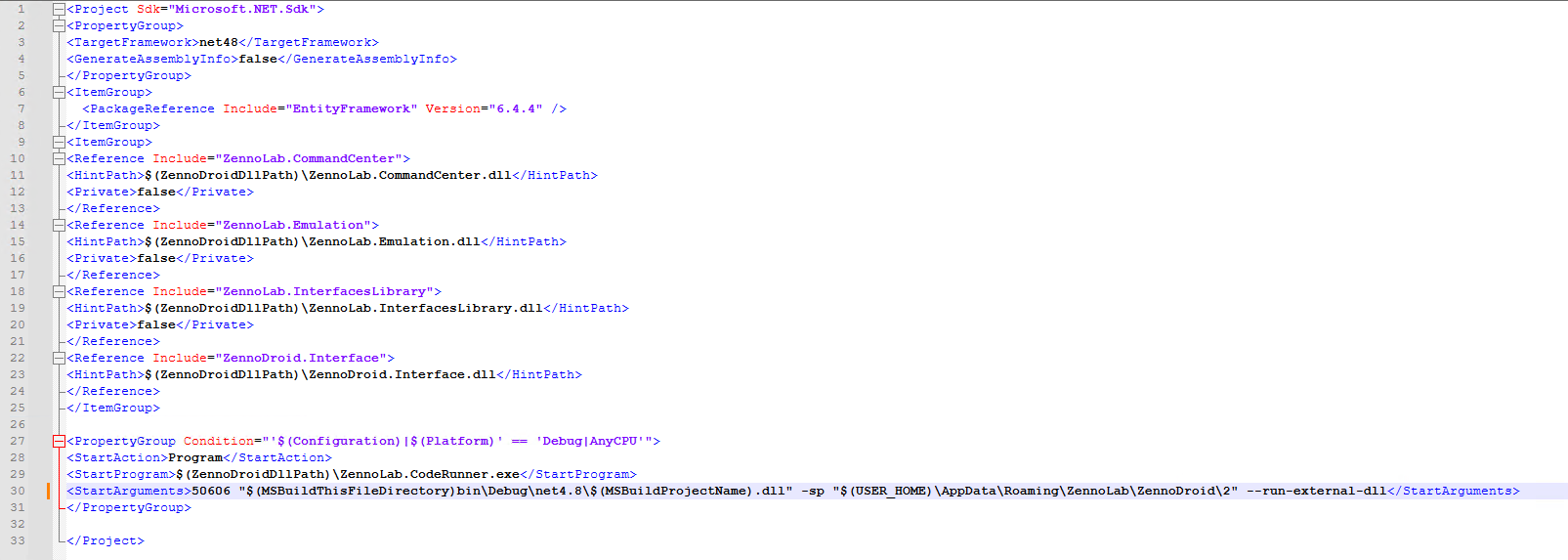Click line number 3 in the margin
Viewport: 1568px width, 560px height.
(21, 42)
